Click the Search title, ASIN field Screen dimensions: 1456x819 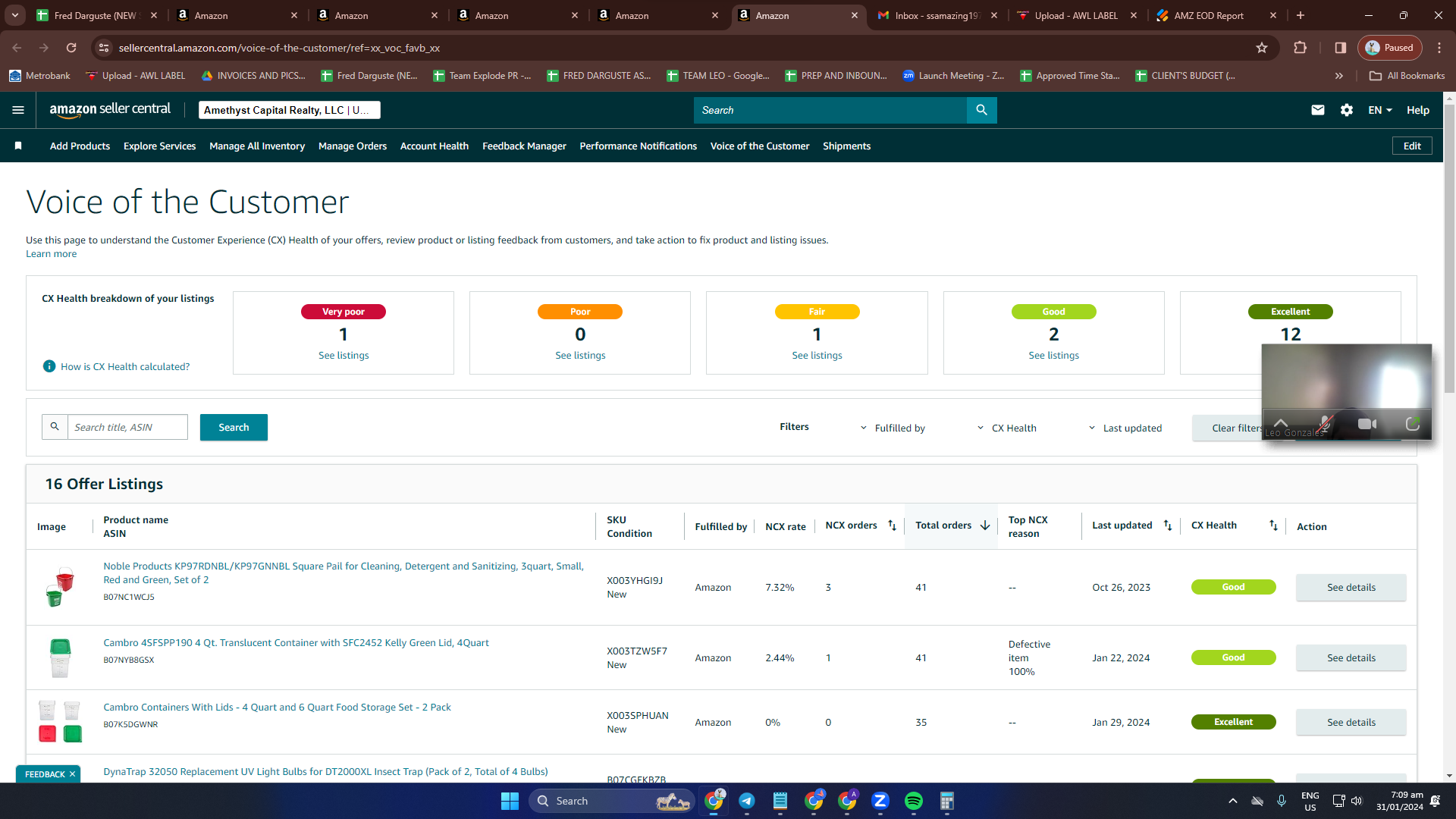coord(127,428)
